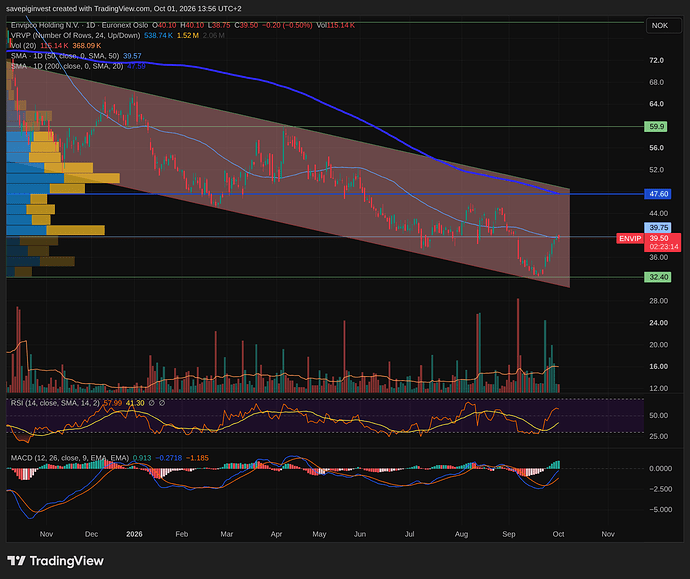
Task: Click the volume MA value 368.09 K
Action: click(87, 46)
